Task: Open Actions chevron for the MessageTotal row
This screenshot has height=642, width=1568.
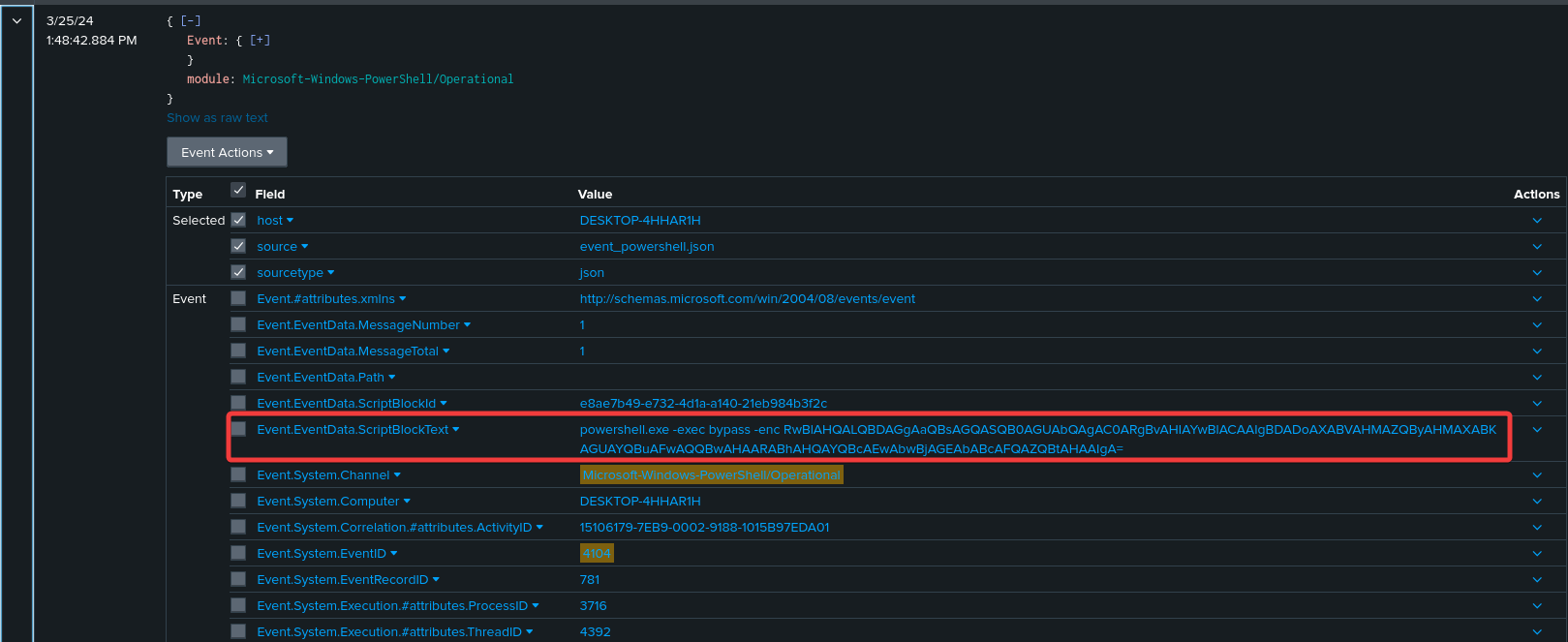Action: (1537, 352)
